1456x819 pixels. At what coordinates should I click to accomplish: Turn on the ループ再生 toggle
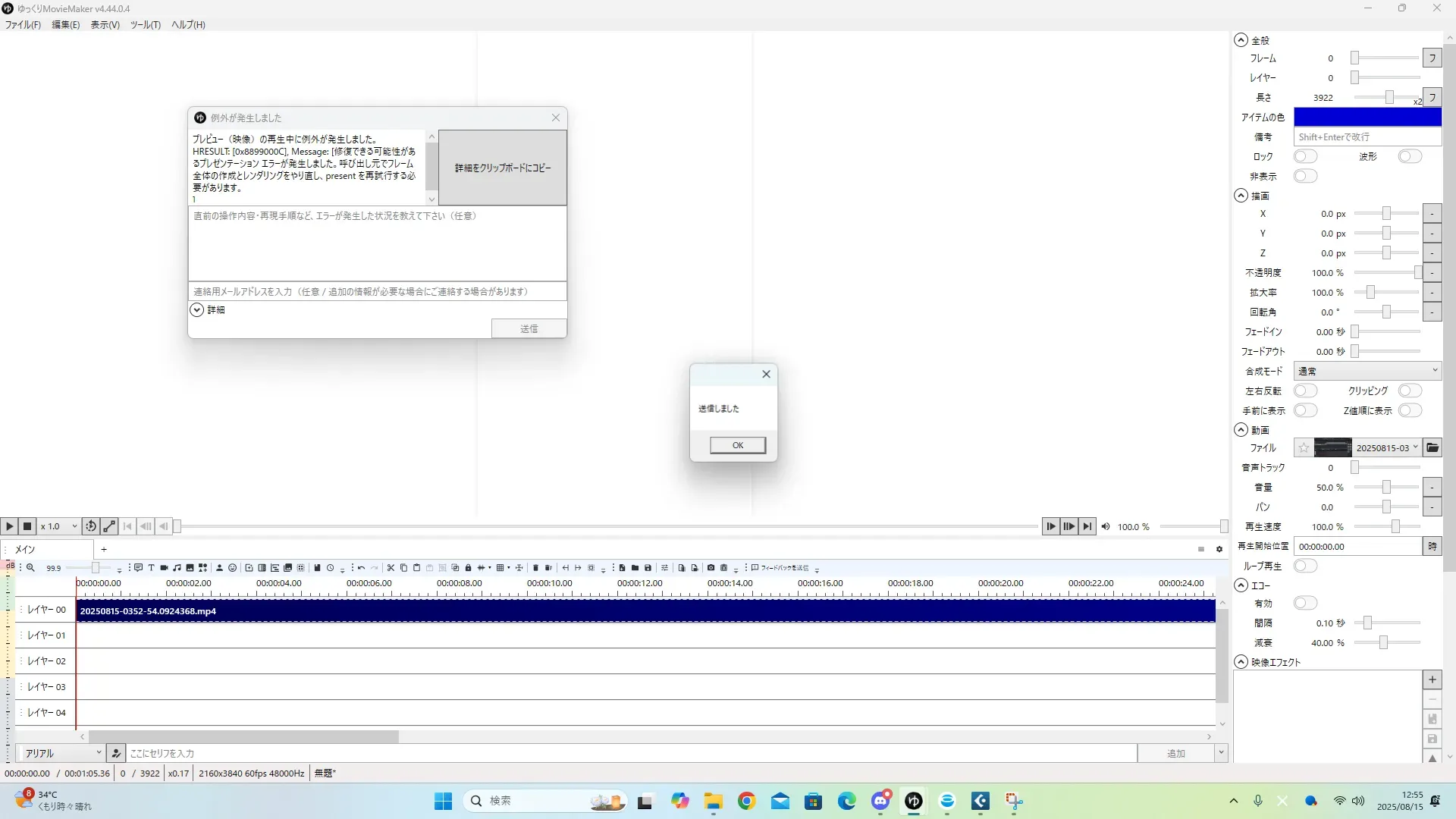(x=1305, y=566)
